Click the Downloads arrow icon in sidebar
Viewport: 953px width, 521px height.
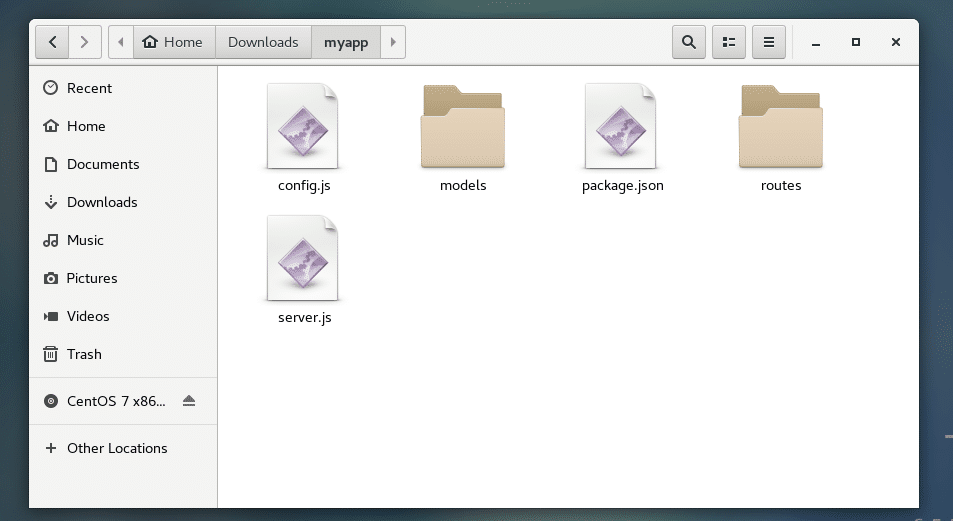pos(50,202)
